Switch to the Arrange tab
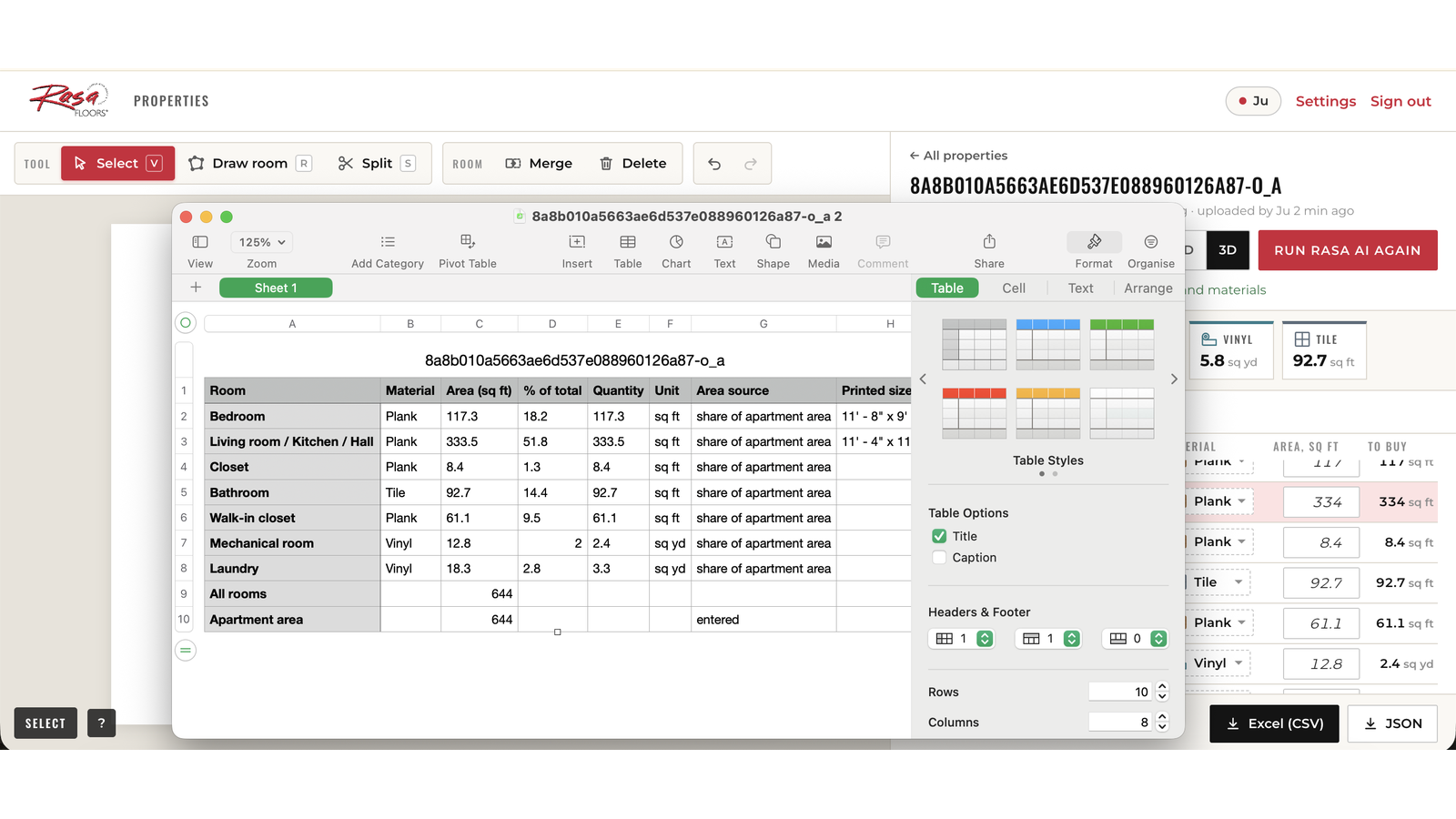Screen dimensions: 1456x819 (x=1148, y=288)
